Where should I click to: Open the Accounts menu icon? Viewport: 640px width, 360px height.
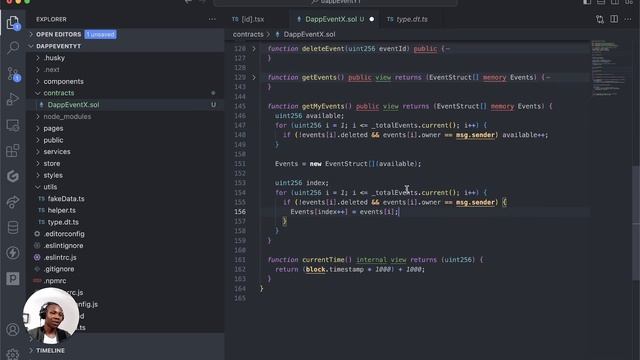[x=13, y=329]
